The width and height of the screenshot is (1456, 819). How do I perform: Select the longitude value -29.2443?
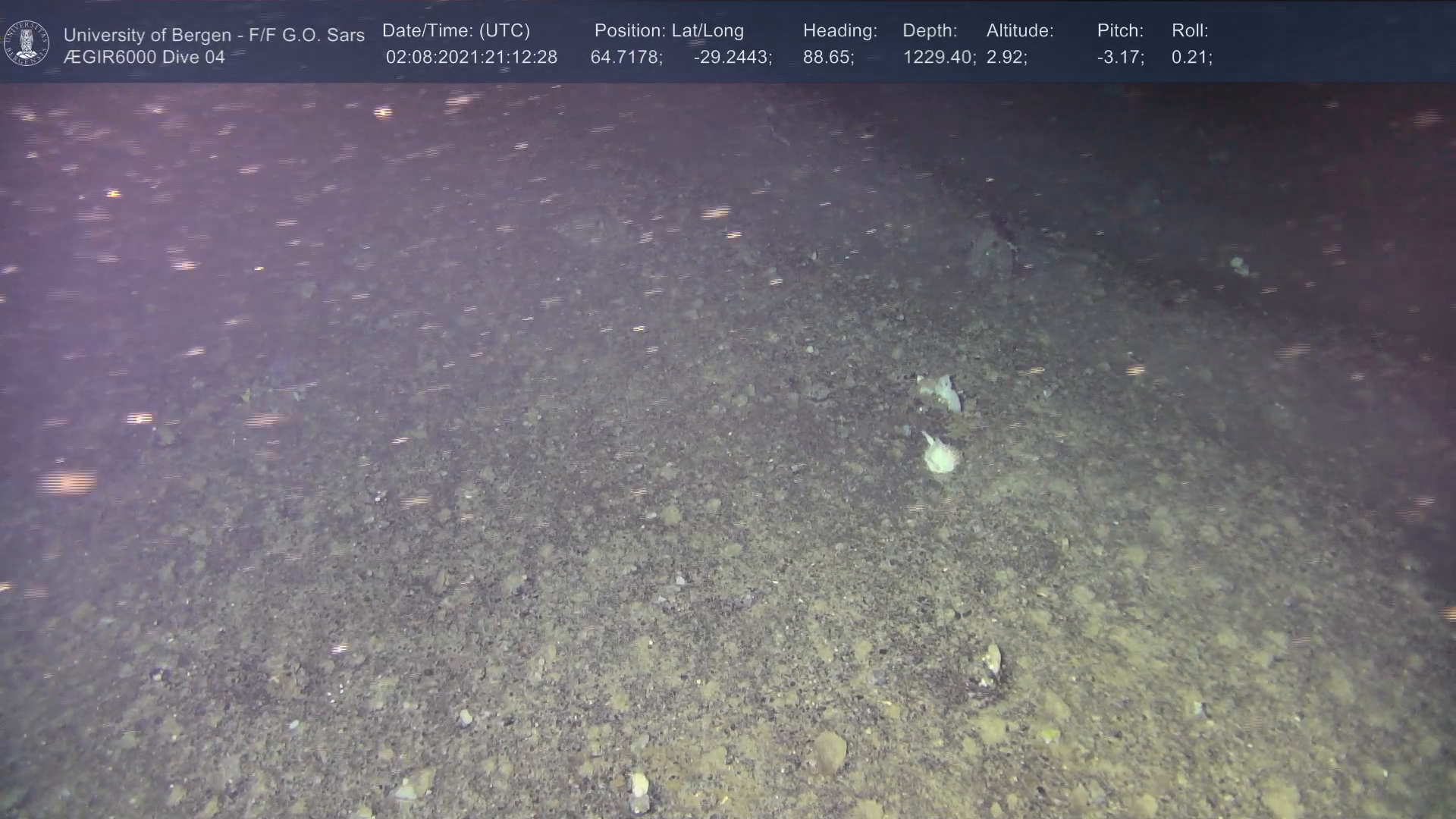click(x=732, y=58)
